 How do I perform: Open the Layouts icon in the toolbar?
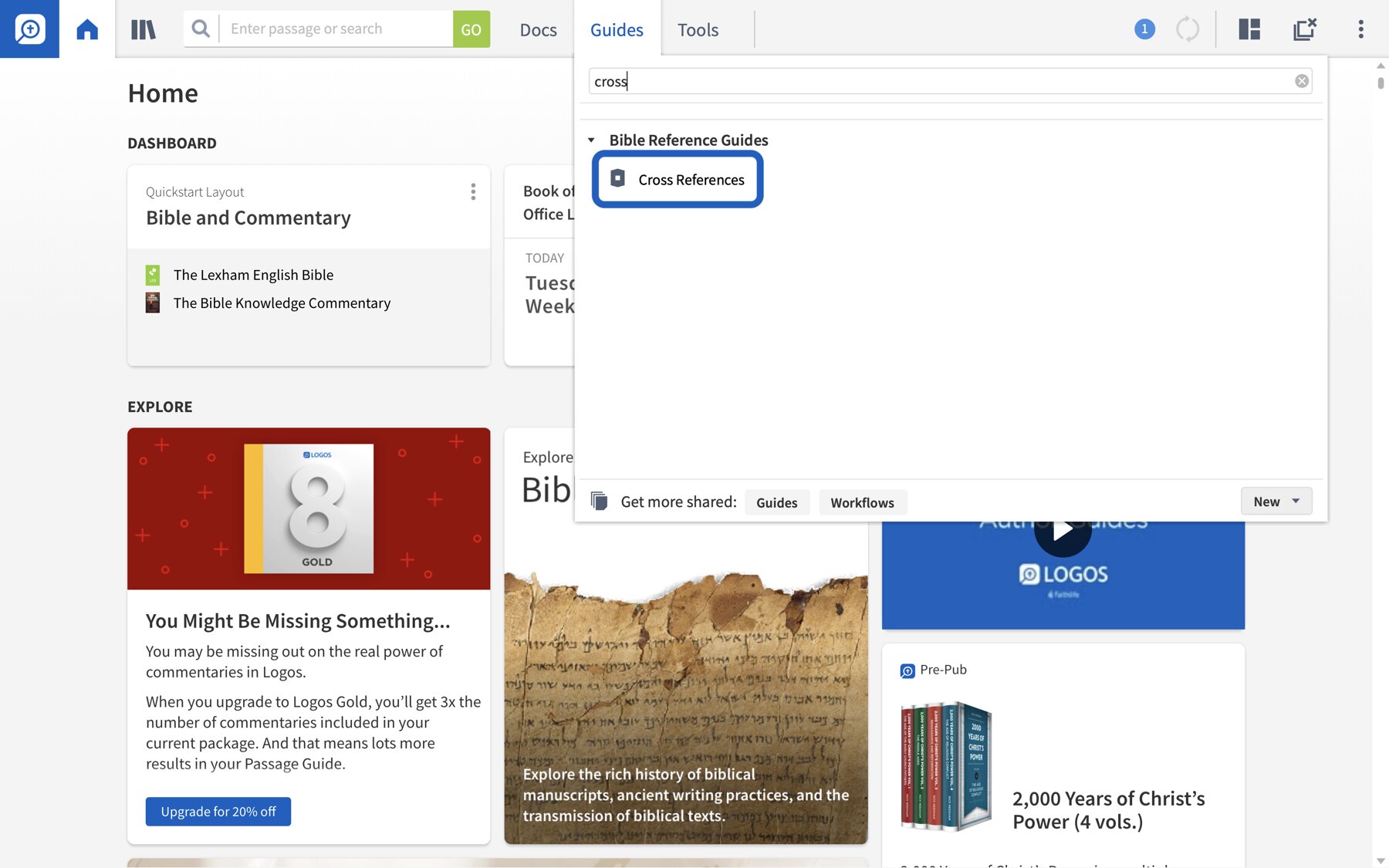[1248, 29]
